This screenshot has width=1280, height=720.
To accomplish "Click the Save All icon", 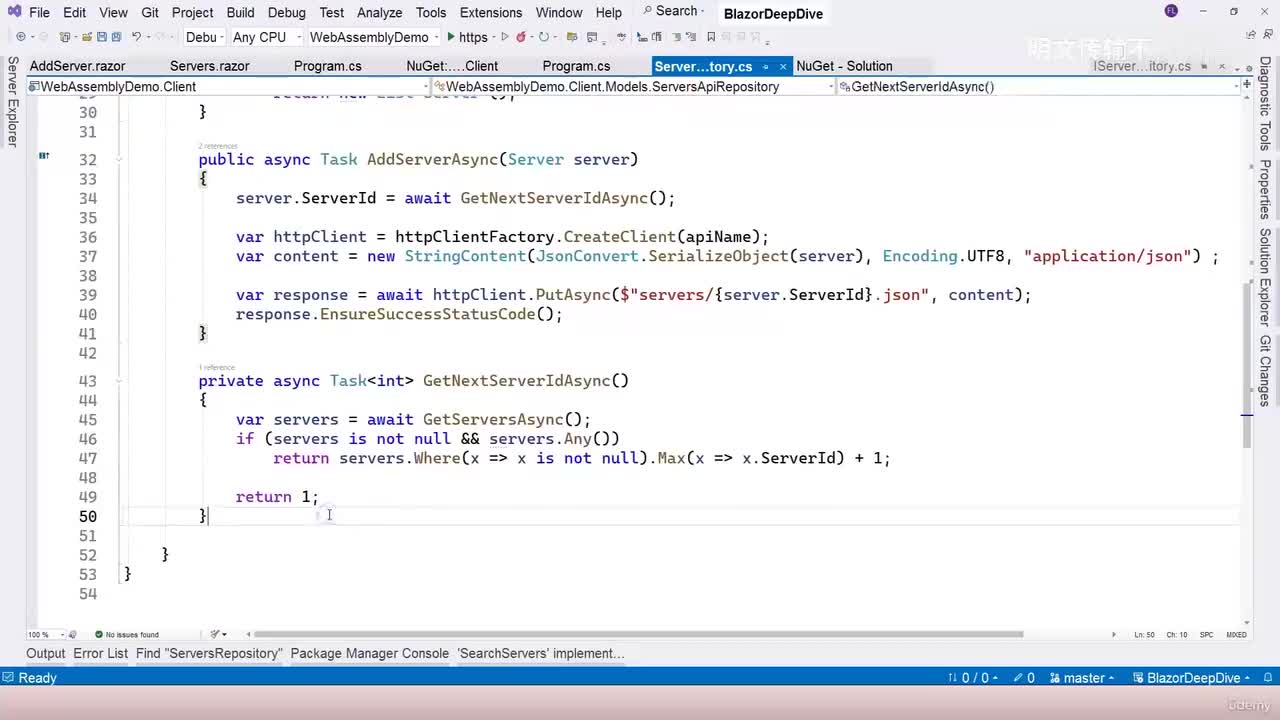I will (116, 37).
